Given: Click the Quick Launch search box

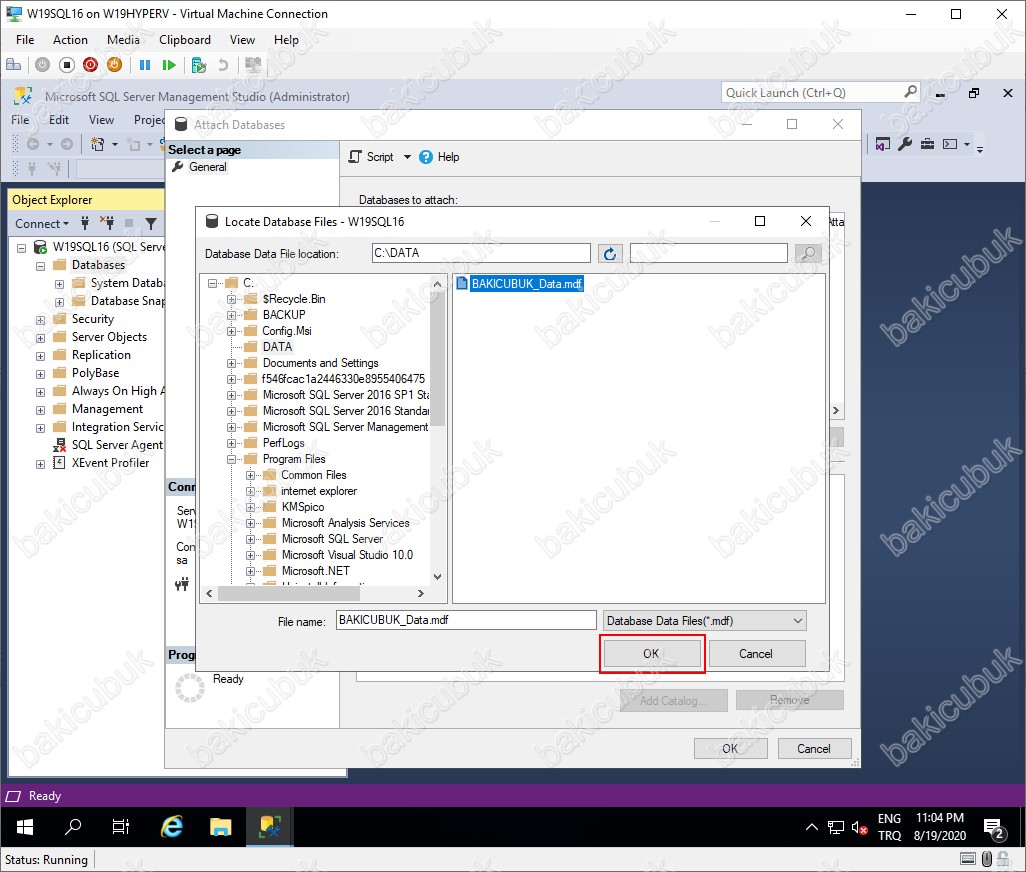Looking at the screenshot, I should [812, 93].
